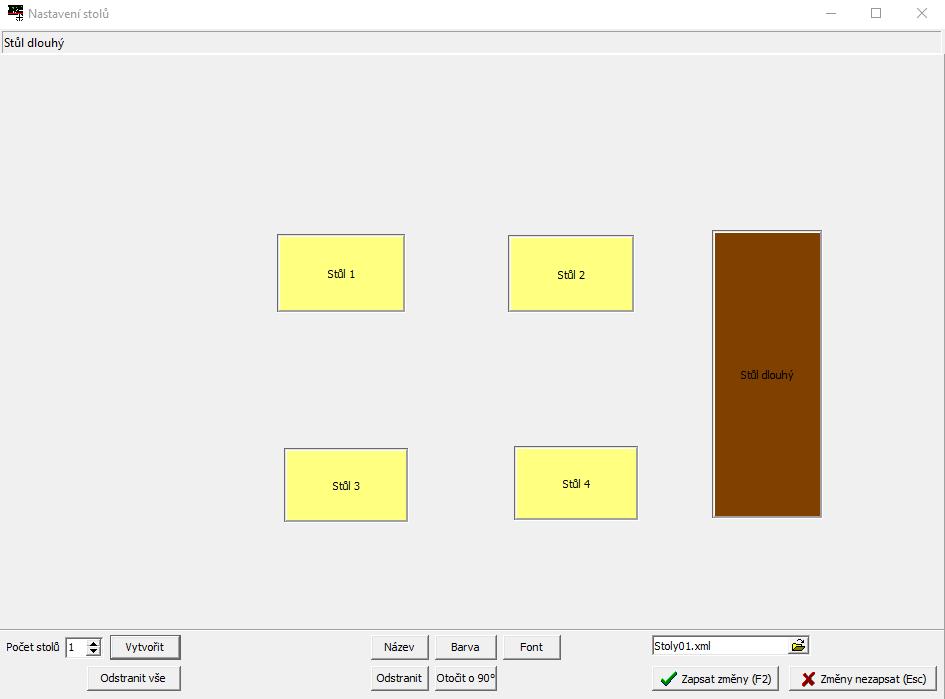Increase table count with up spinner arrow
Screen dimensions: 945x699
pos(93,643)
